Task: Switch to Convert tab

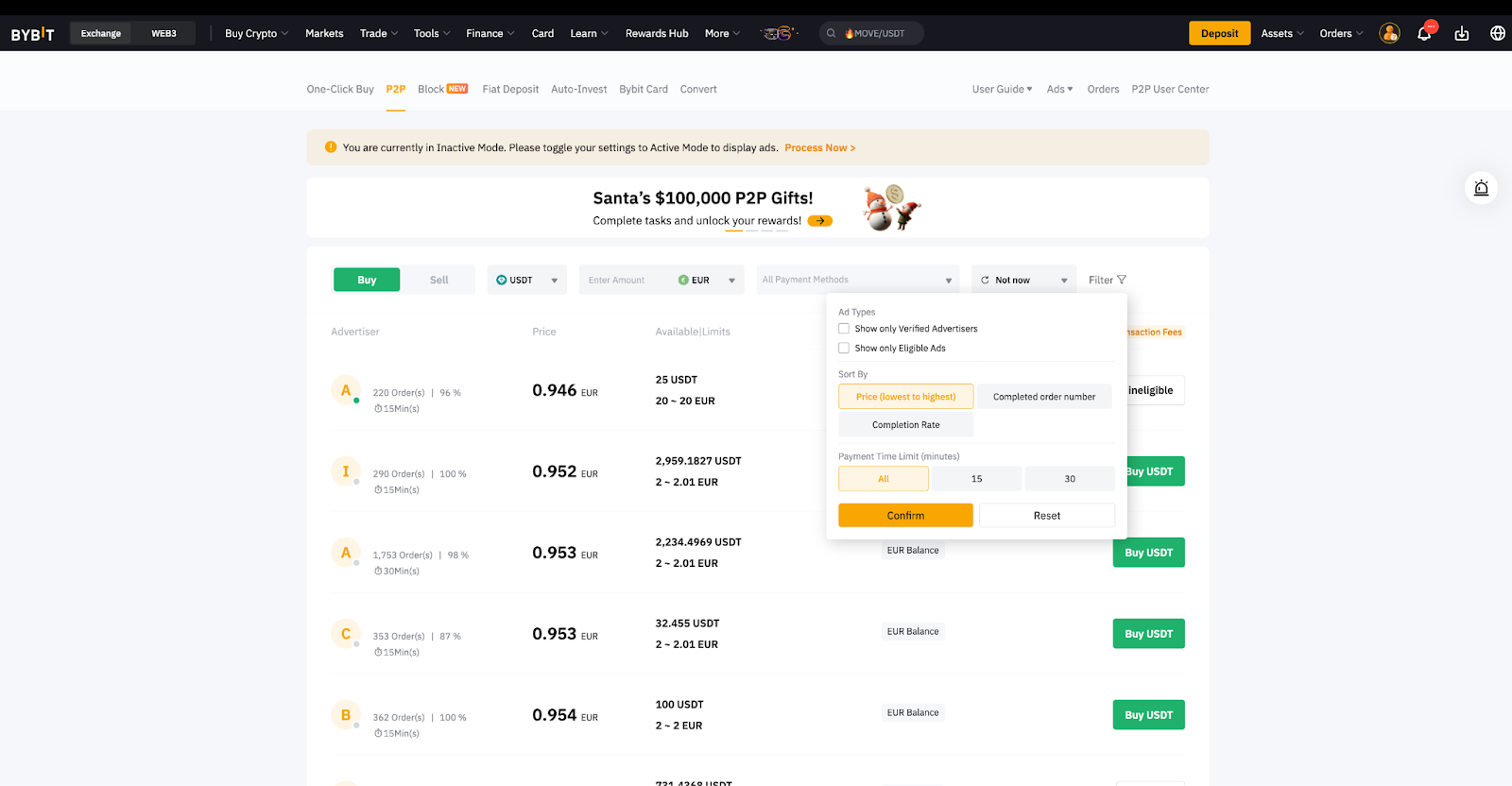Action: [x=698, y=89]
